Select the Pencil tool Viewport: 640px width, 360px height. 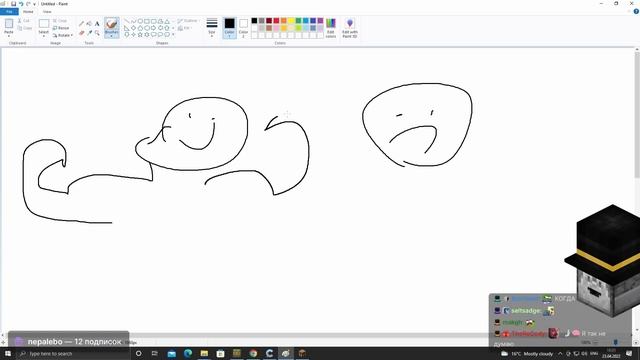pyautogui.click(x=81, y=24)
